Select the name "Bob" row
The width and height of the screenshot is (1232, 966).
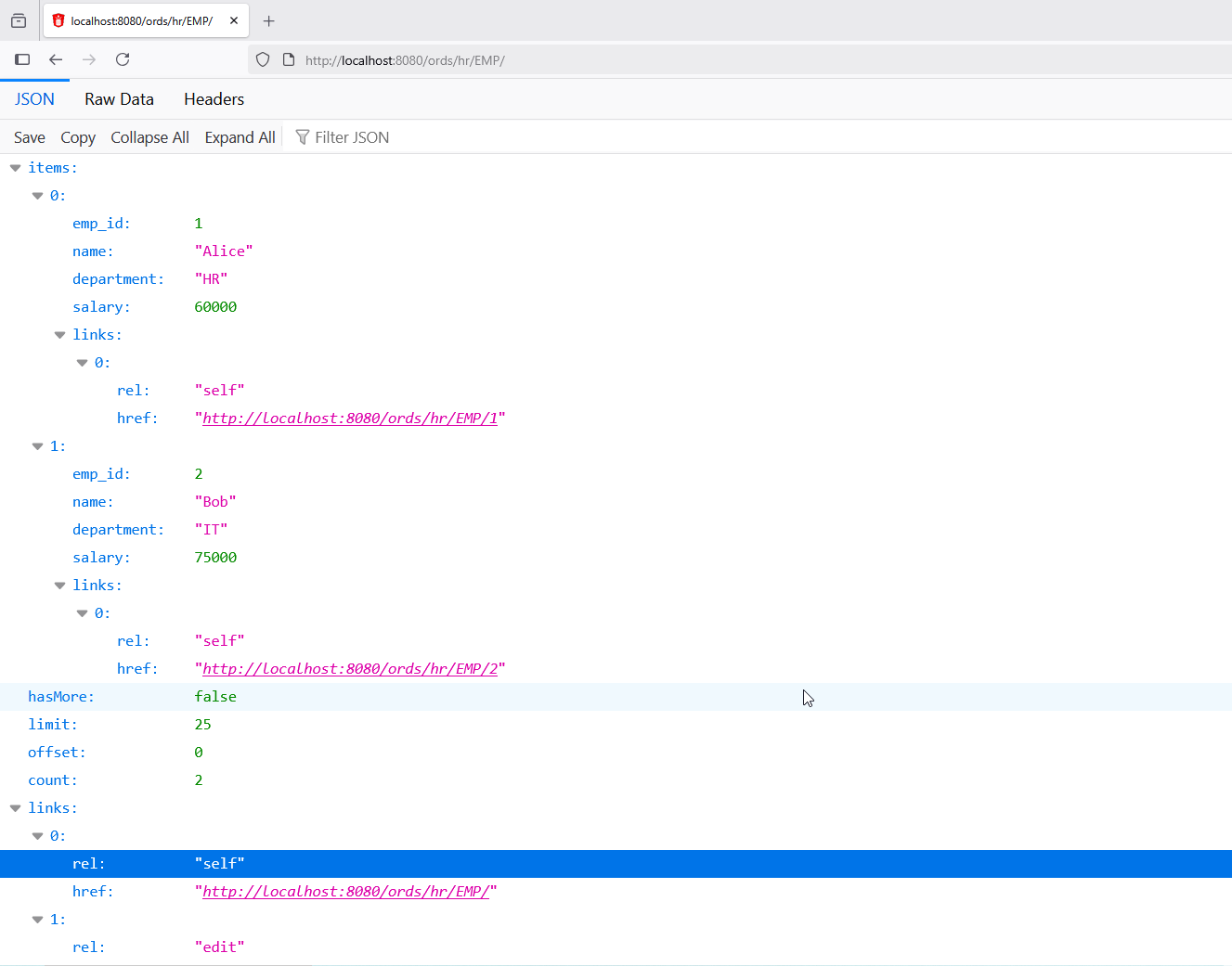(x=616, y=502)
